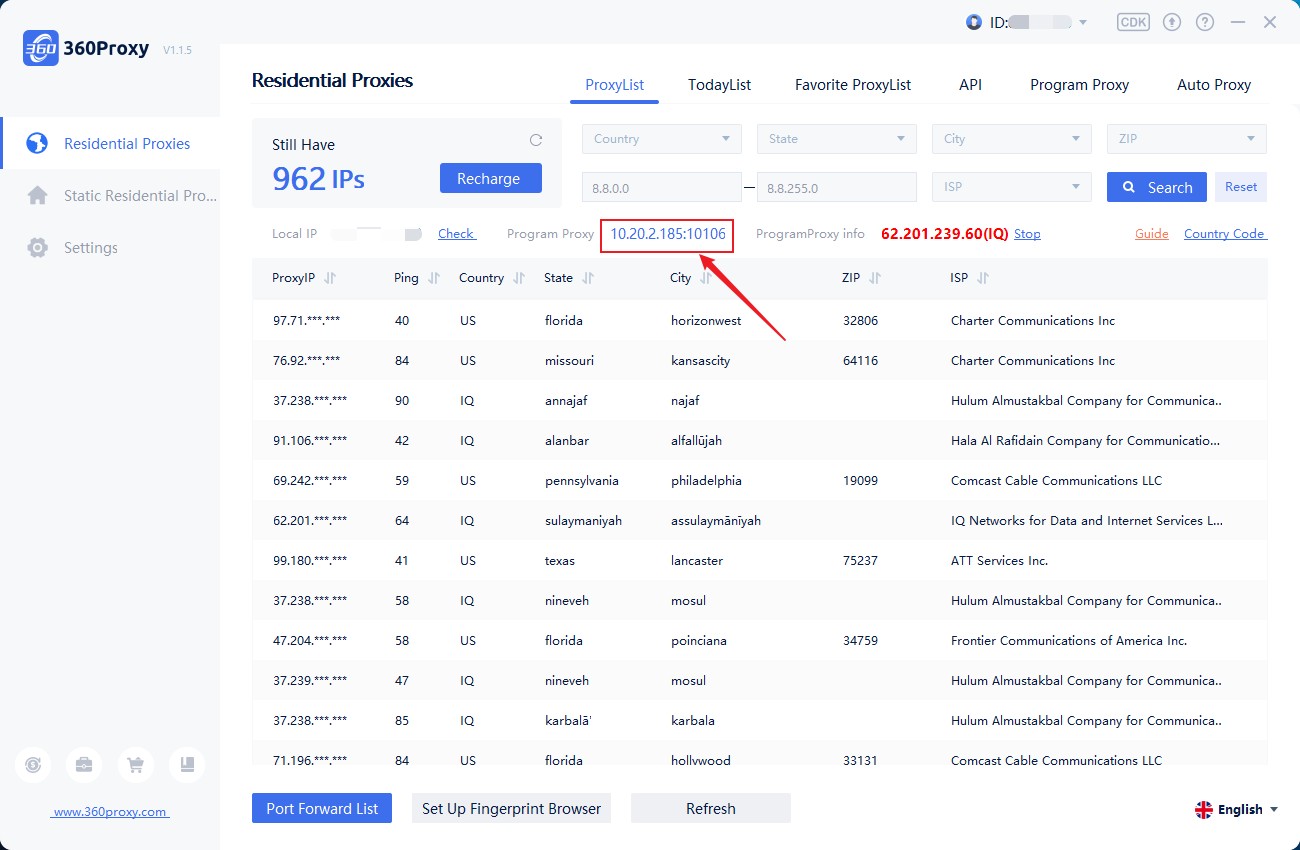
Task: Open the ISP filter dropdown
Action: coord(1012,187)
